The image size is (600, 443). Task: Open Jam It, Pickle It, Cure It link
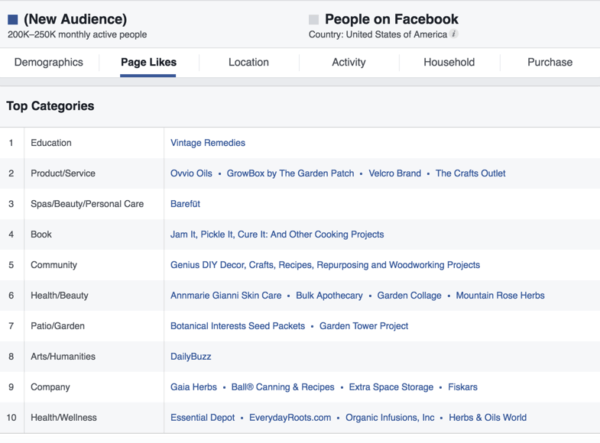[x=277, y=235]
